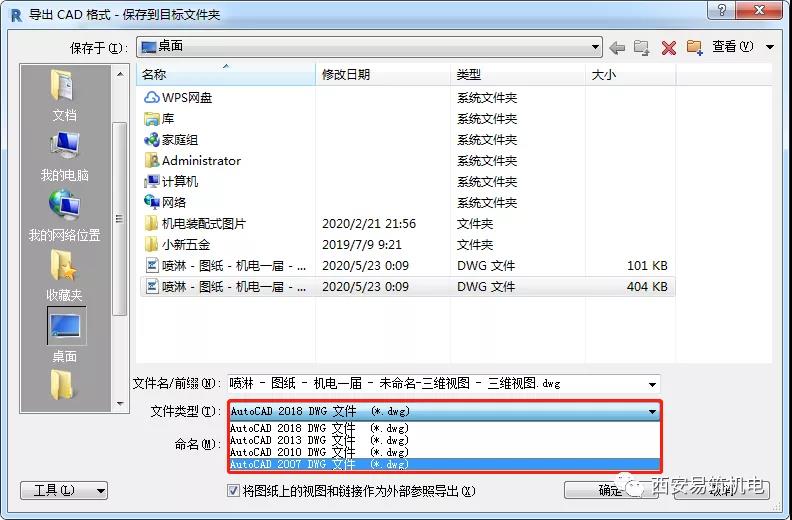Click the folder icon below 桌面 in sidebar
Screen dimensions: 792x520
(63, 384)
